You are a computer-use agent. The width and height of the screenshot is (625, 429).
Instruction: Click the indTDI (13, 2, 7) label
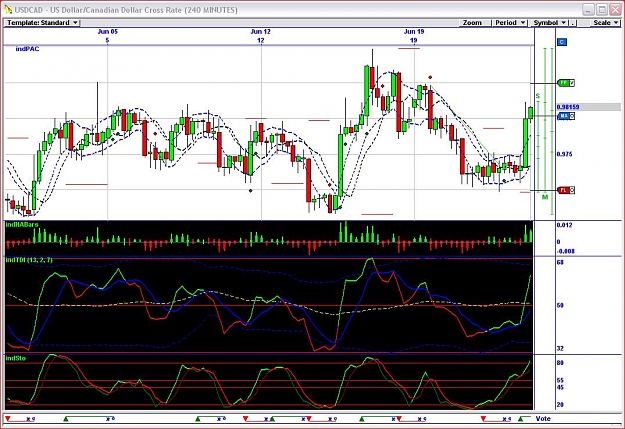click(x=29, y=260)
